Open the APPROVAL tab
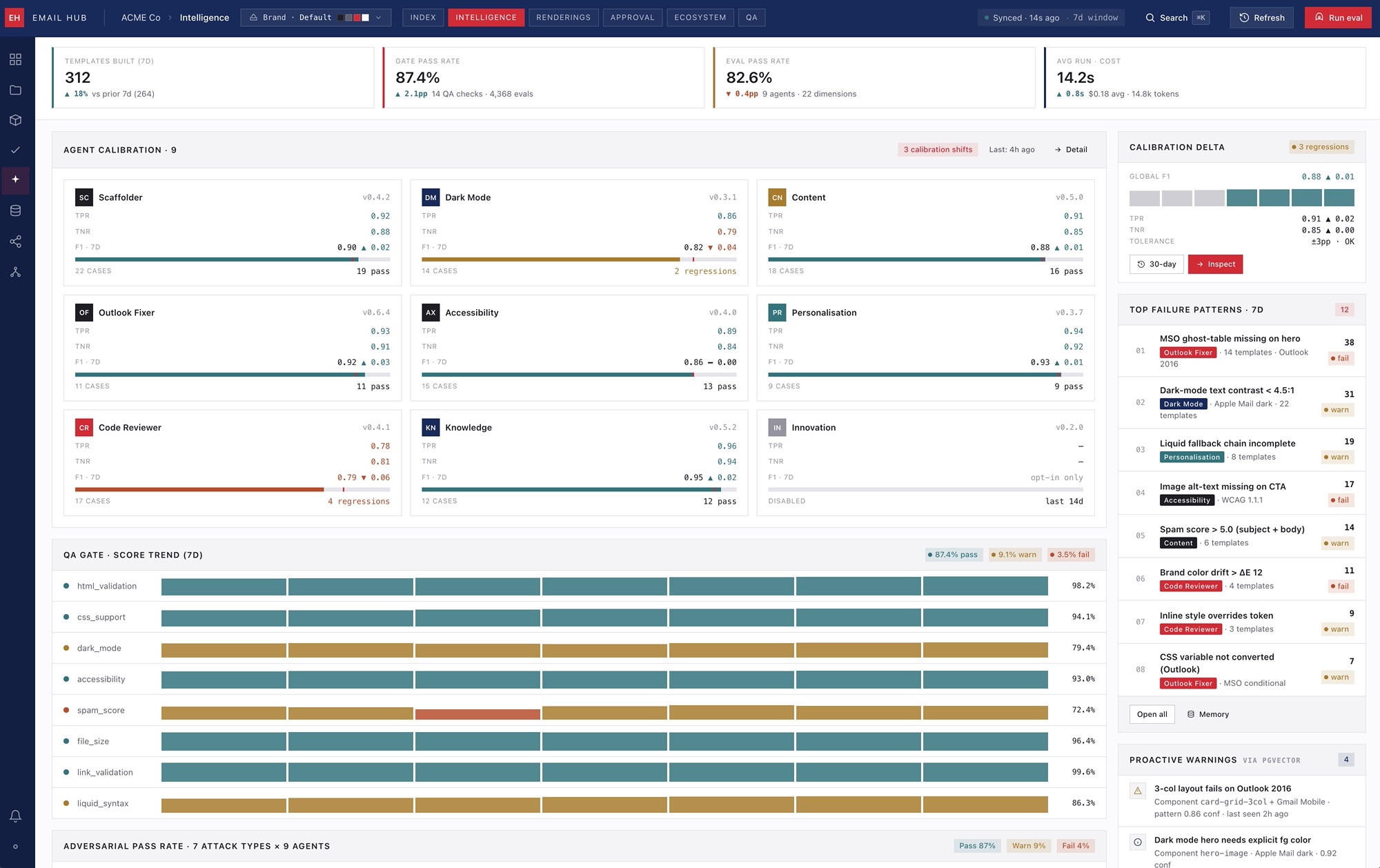Screen dimensions: 1380x868 (x=632, y=17)
